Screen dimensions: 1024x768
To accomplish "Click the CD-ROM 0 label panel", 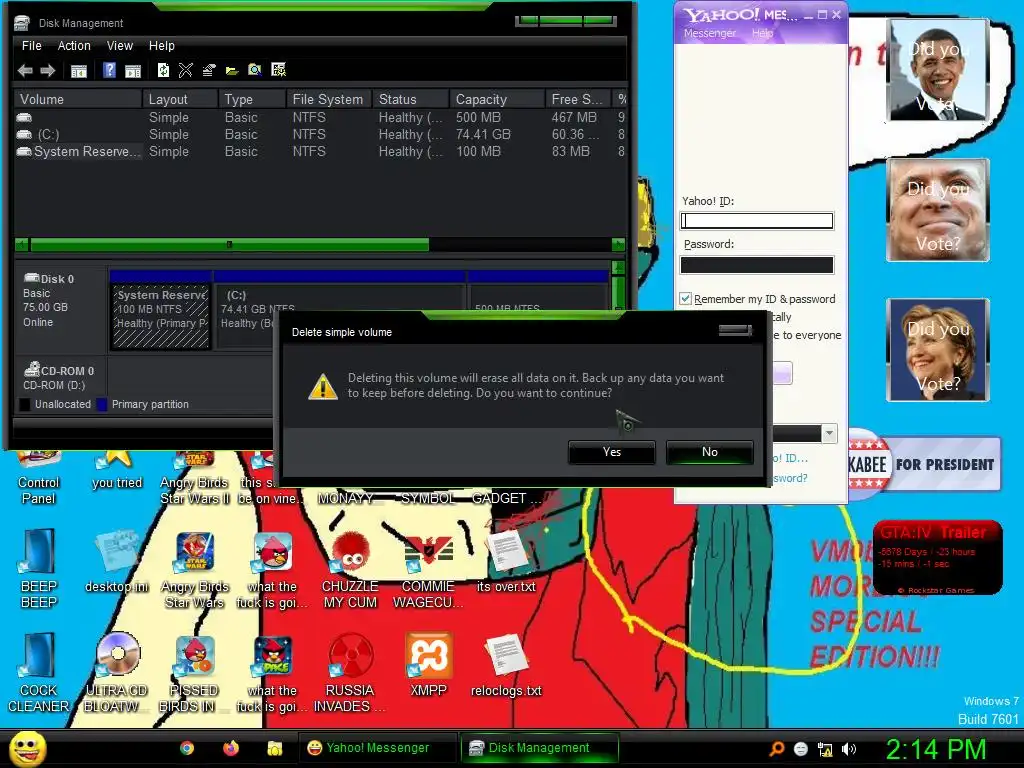I will [x=62, y=377].
